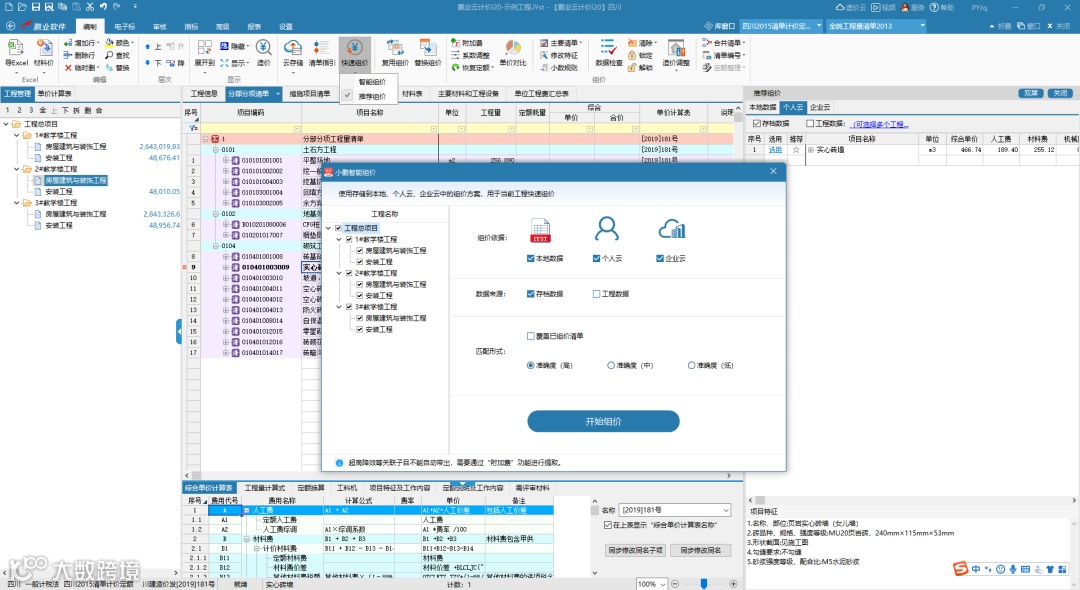Click the 替换组价 replace pricing icon
The height and width of the screenshot is (590, 1080).
click(x=428, y=47)
